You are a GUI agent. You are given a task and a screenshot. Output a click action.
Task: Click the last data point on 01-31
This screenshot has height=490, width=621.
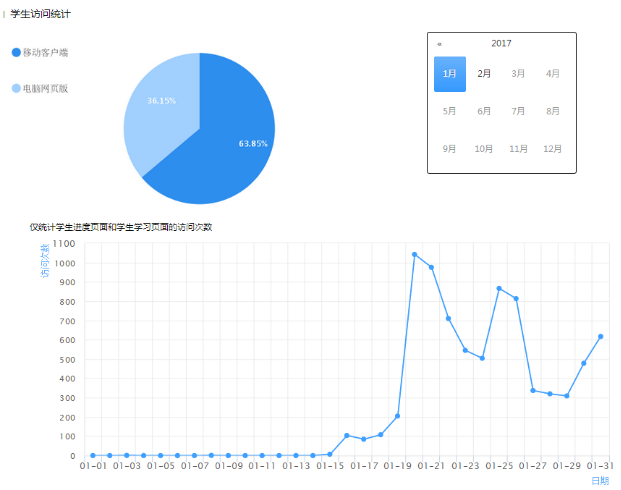[x=600, y=337]
